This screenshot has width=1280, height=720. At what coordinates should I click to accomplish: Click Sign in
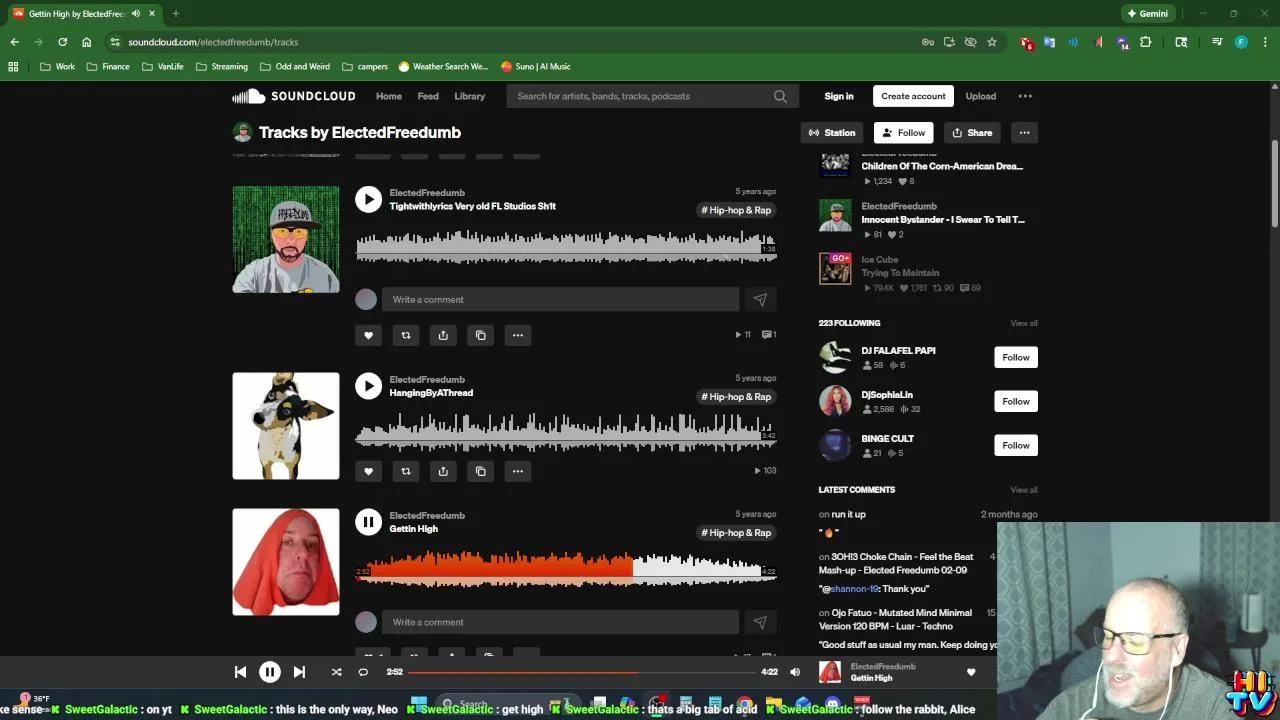(839, 96)
